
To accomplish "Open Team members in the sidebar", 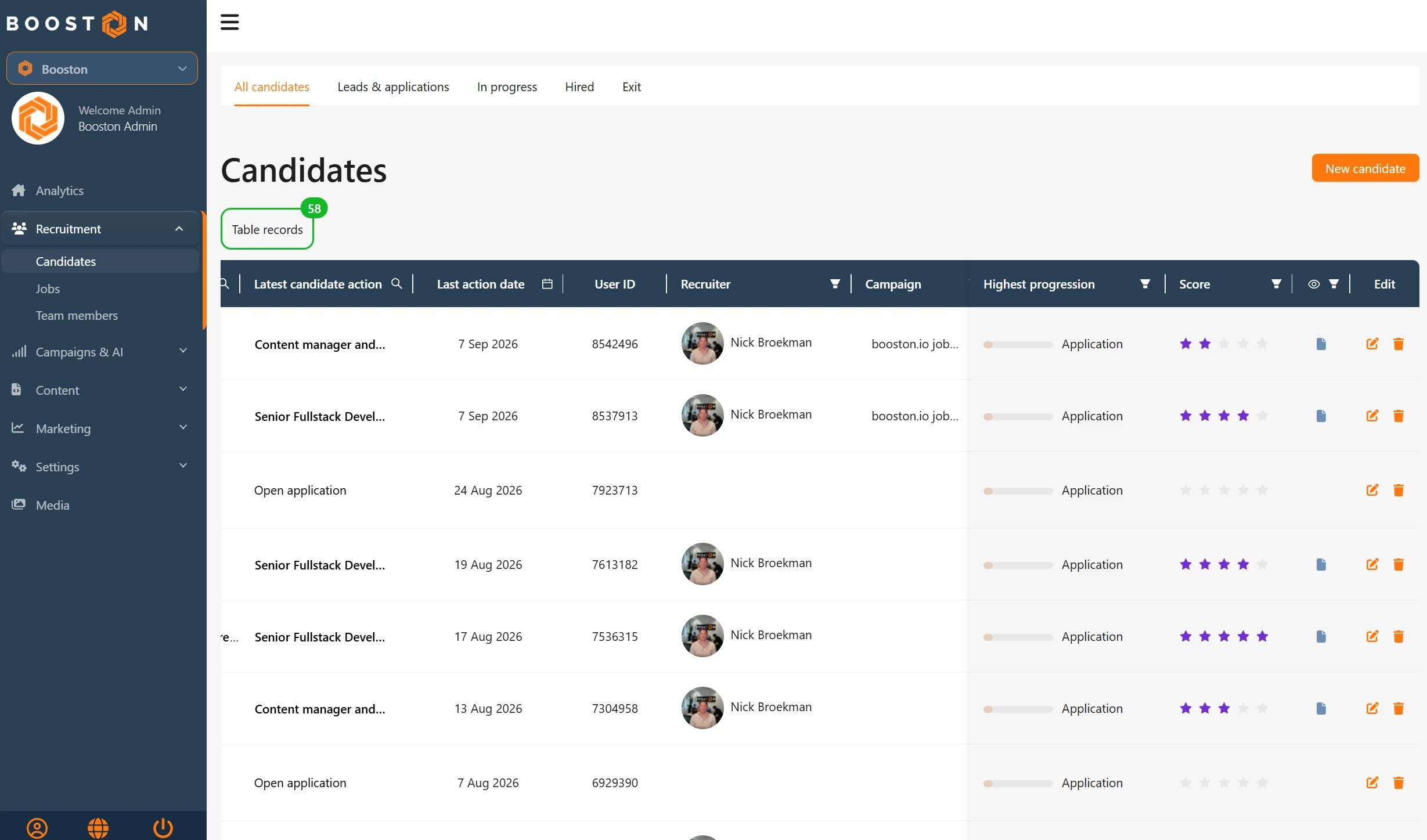I will pos(77,315).
